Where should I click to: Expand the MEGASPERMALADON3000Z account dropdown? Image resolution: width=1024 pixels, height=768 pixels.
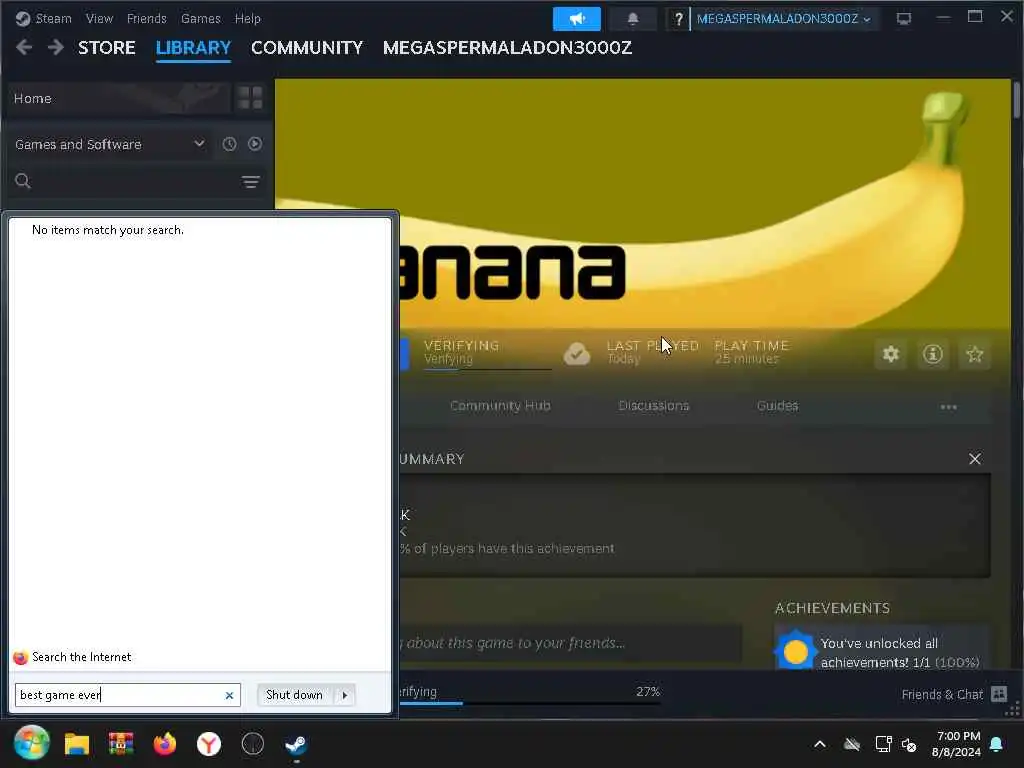coord(784,18)
